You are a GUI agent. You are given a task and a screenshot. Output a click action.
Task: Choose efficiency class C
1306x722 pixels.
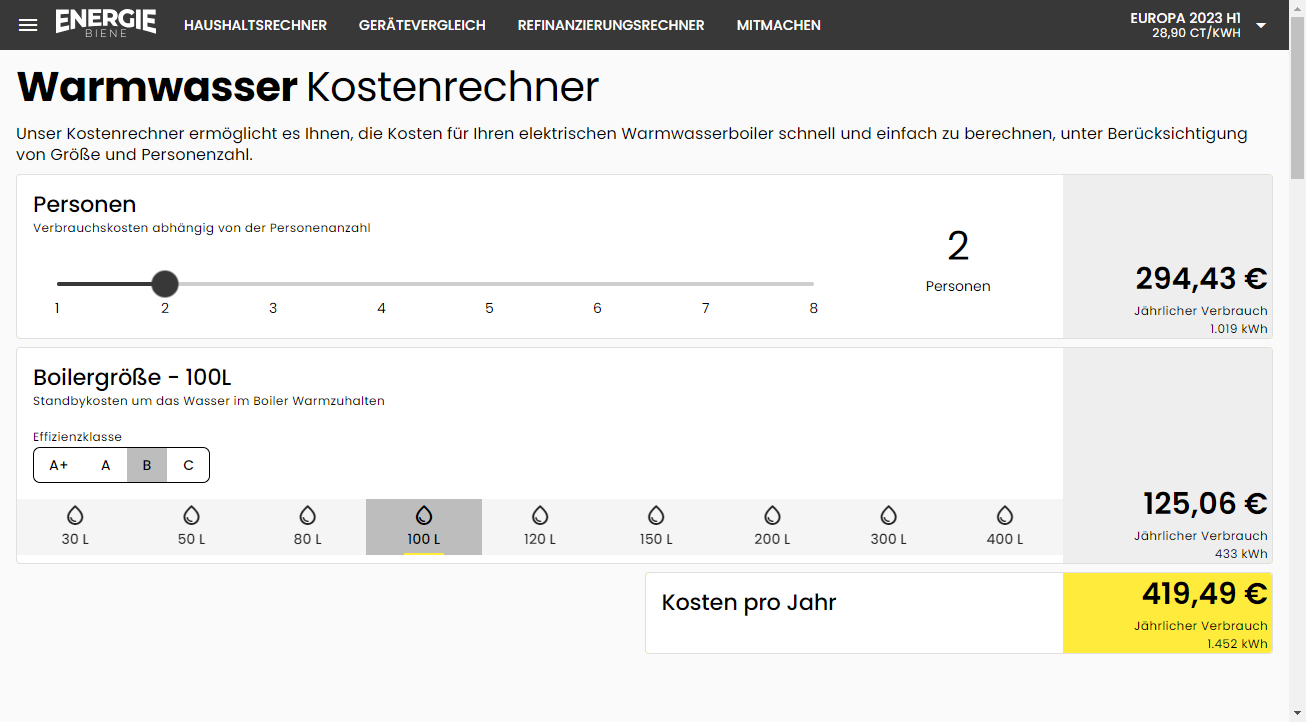(x=188, y=465)
